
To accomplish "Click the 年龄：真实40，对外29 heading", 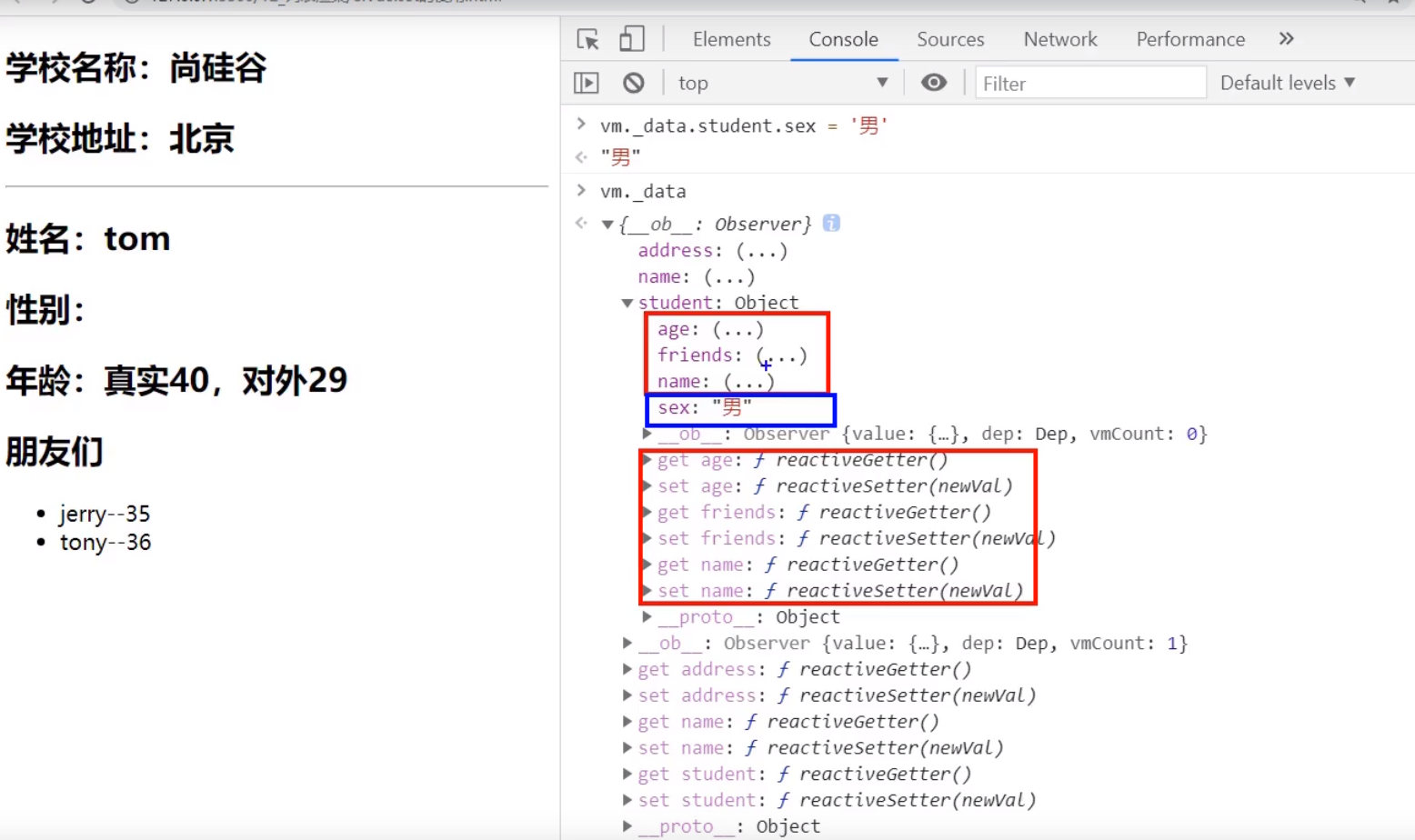I will coord(176,380).
